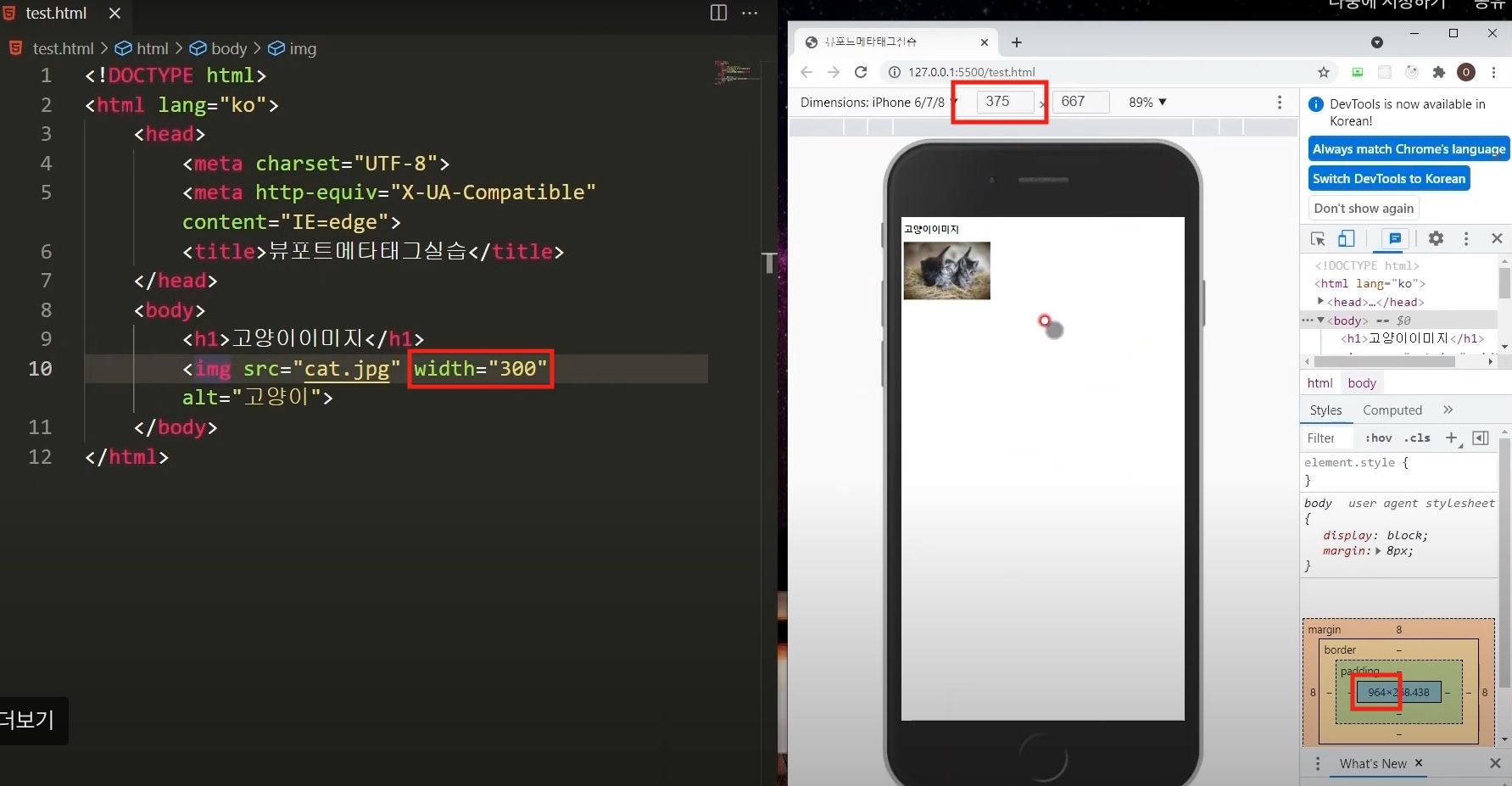Click Don't show again button
Viewport: 1512px width, 786px height.
1364,209
